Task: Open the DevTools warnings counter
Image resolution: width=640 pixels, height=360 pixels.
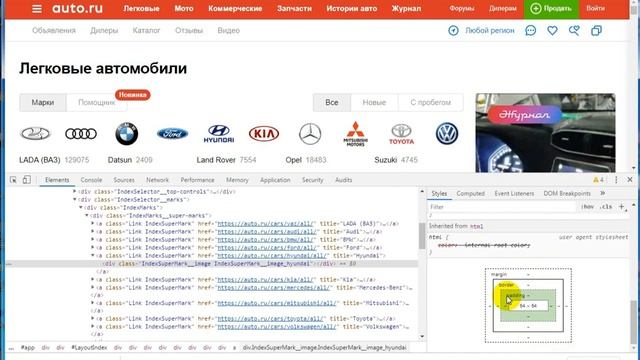Action: pos(598,180)
